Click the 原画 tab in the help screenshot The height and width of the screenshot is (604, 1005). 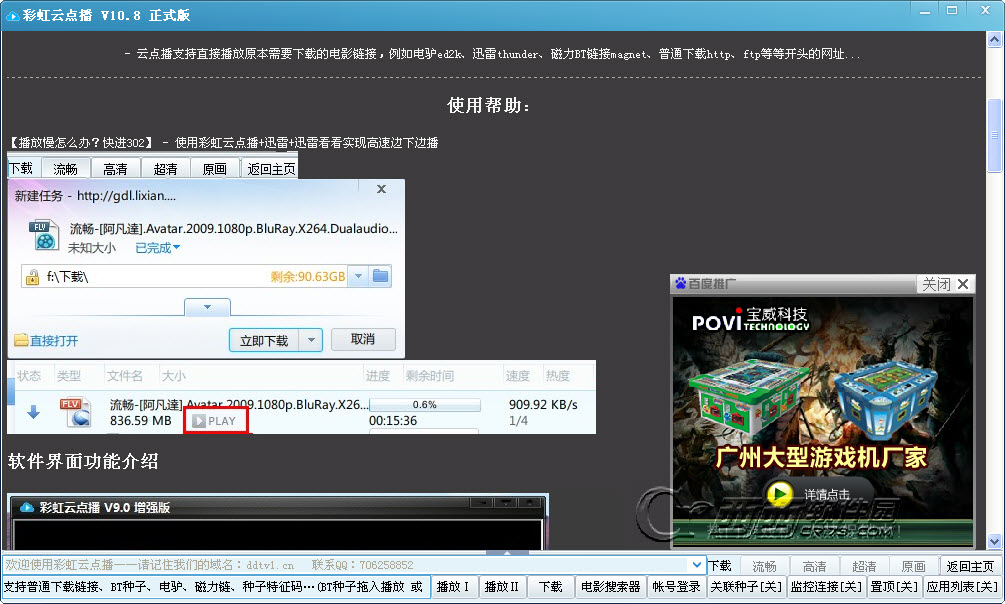coord(215,169)
